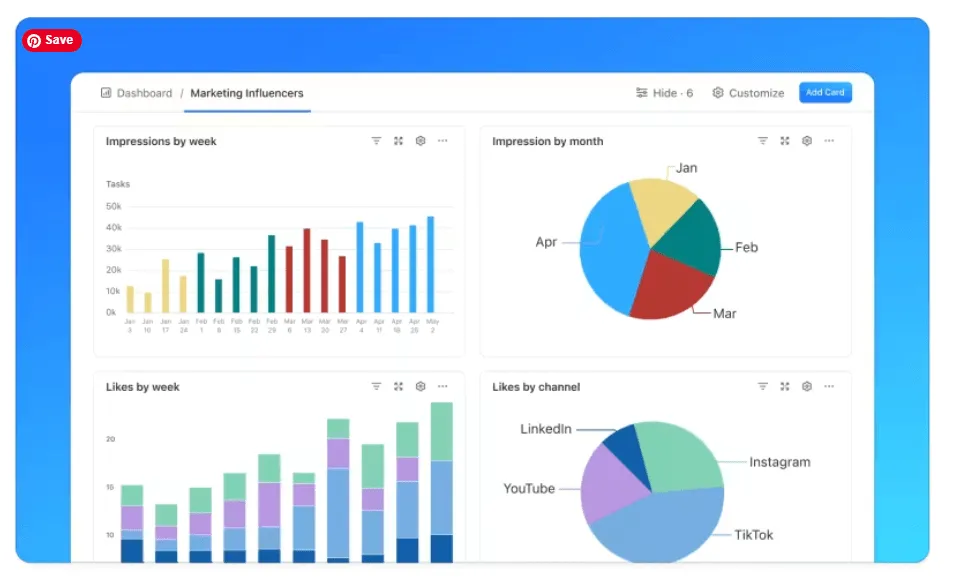Click the blue Apr pie slice

(610, 250)
